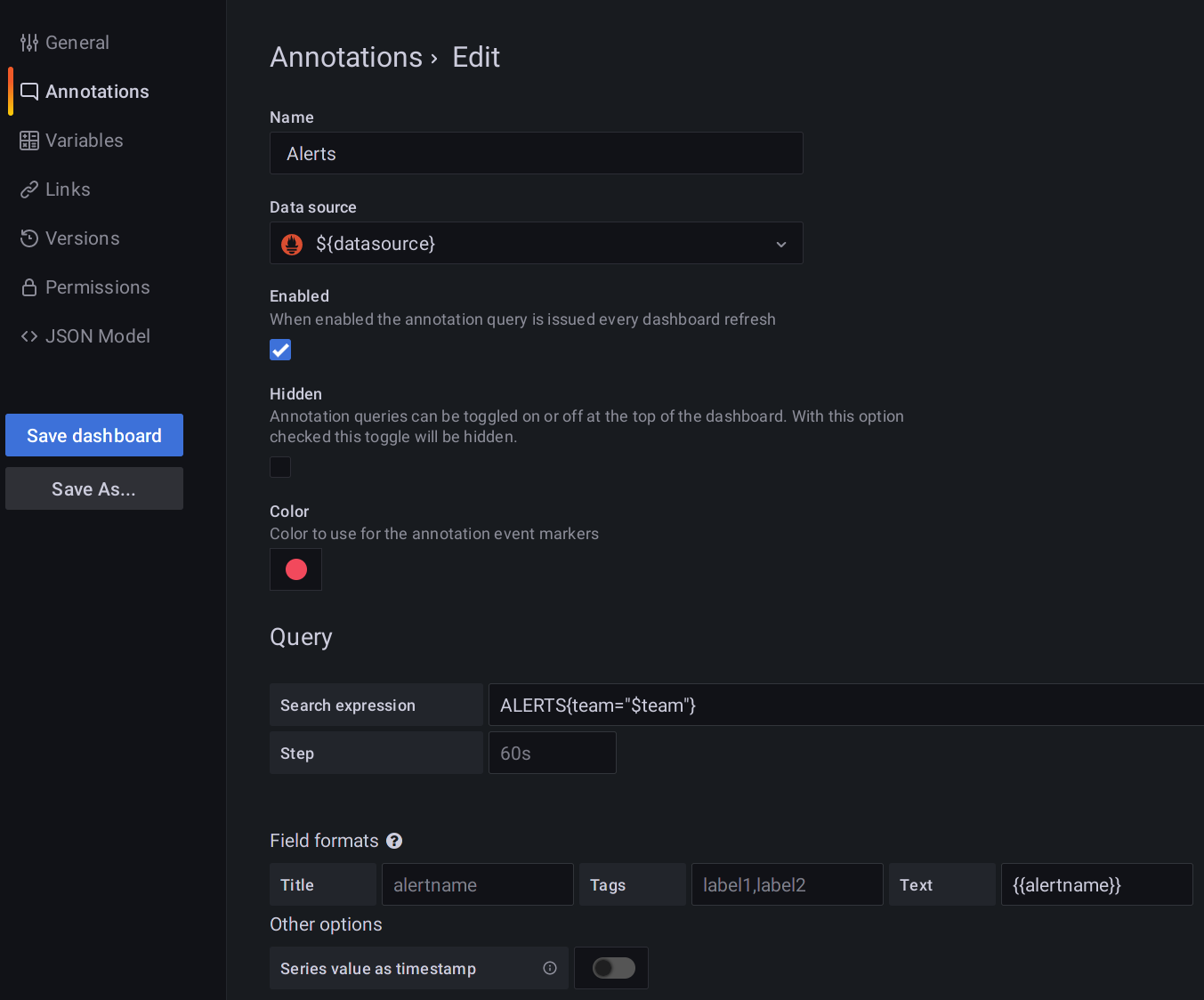Open the Data source dropdown
The height and width of the screenshot is (1000, 1204).
780,243
